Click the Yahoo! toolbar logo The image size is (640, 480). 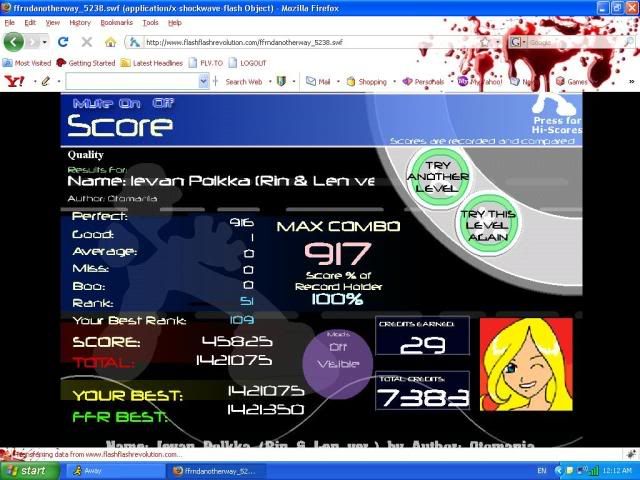(x=14, y=81)
